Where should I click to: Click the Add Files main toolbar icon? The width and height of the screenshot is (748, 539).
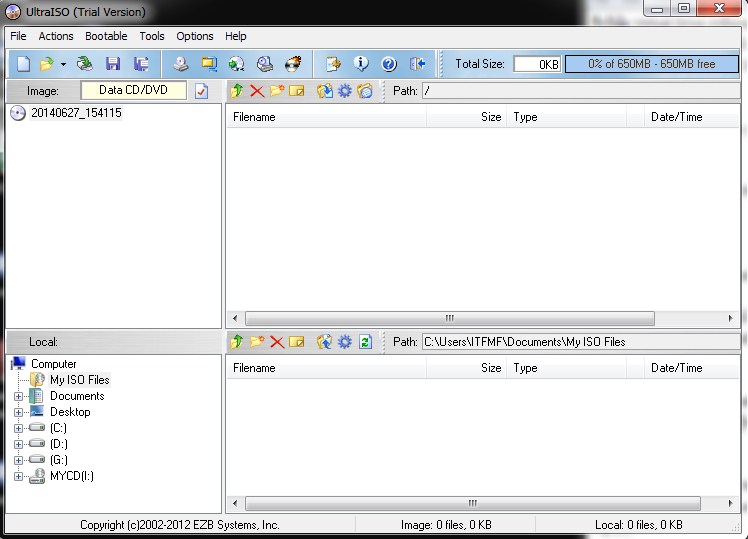point(333,63)
